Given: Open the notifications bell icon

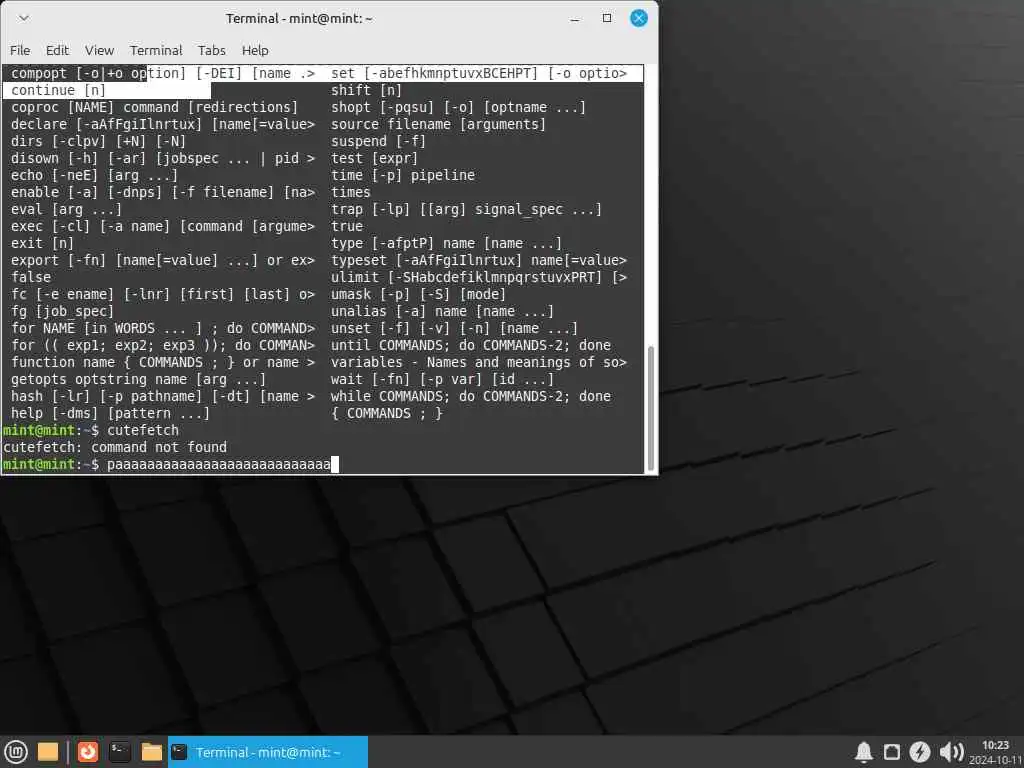Looking at the screenshot, I should coord(864,752).
